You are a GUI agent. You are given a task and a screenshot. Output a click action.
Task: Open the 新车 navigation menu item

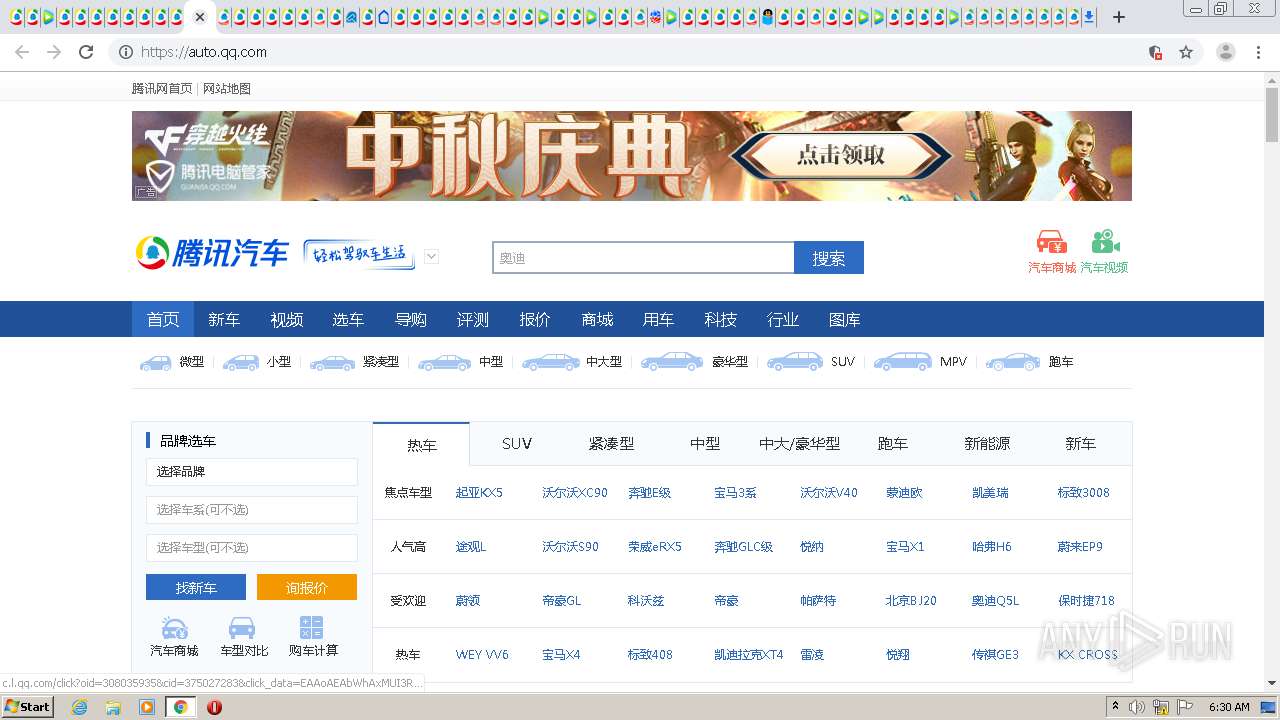pyautogui.click(x=224, y=319)
